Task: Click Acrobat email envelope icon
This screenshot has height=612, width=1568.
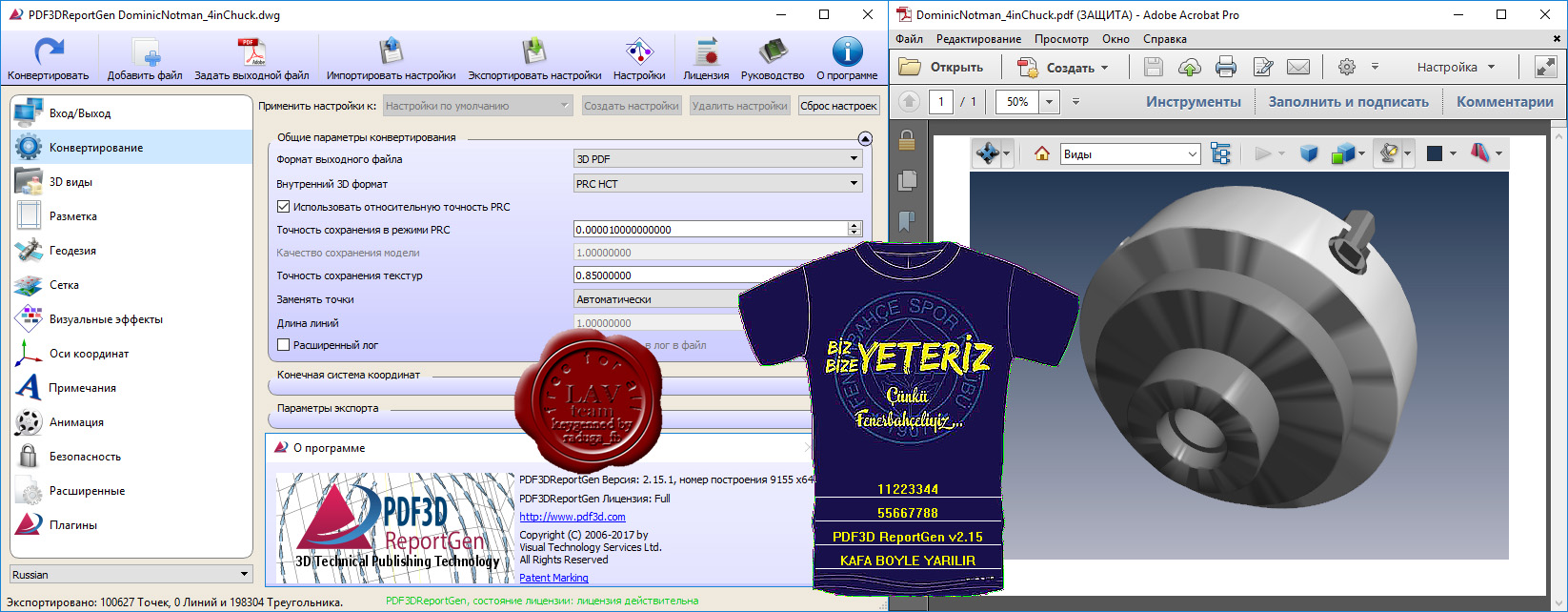Action: click(1298, 67)
